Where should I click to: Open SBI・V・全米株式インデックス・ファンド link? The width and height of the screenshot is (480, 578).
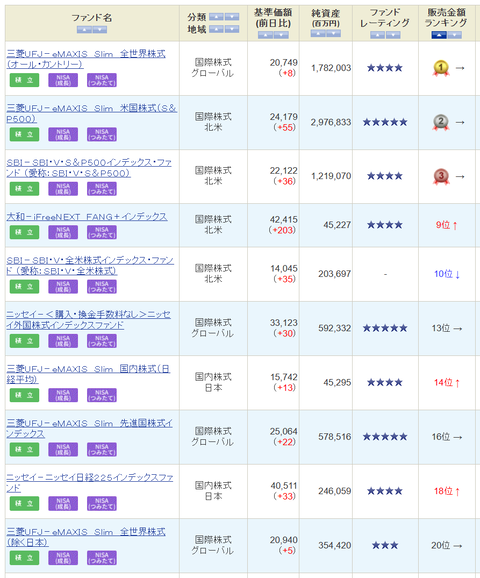[90, 265]
